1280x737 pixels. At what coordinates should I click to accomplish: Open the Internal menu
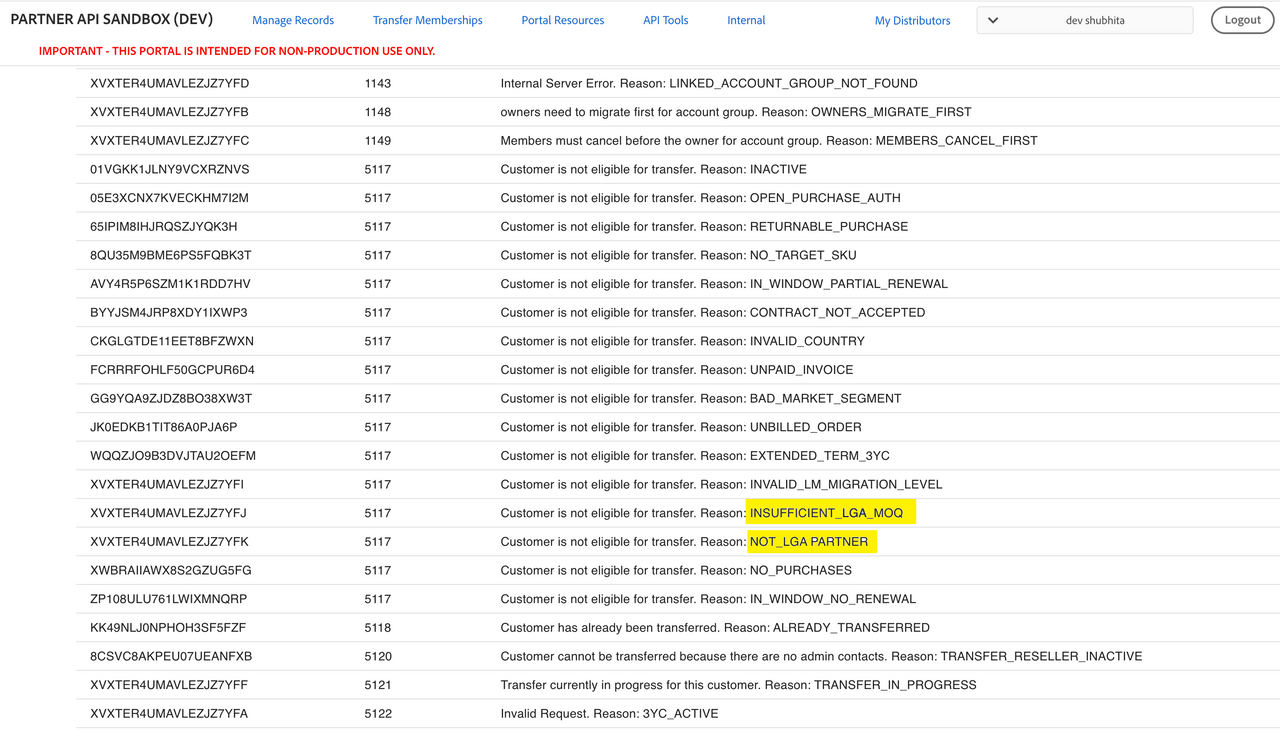[x=746, y=20]
